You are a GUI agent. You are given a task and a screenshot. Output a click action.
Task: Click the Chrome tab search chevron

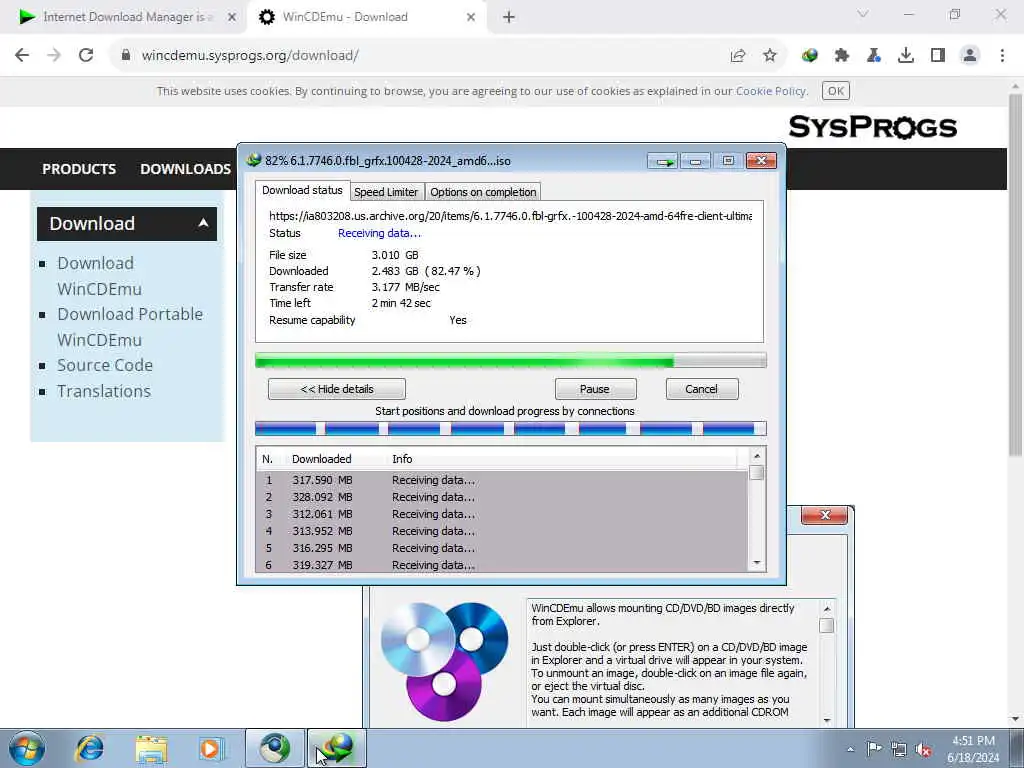click(x=863, y=14)
